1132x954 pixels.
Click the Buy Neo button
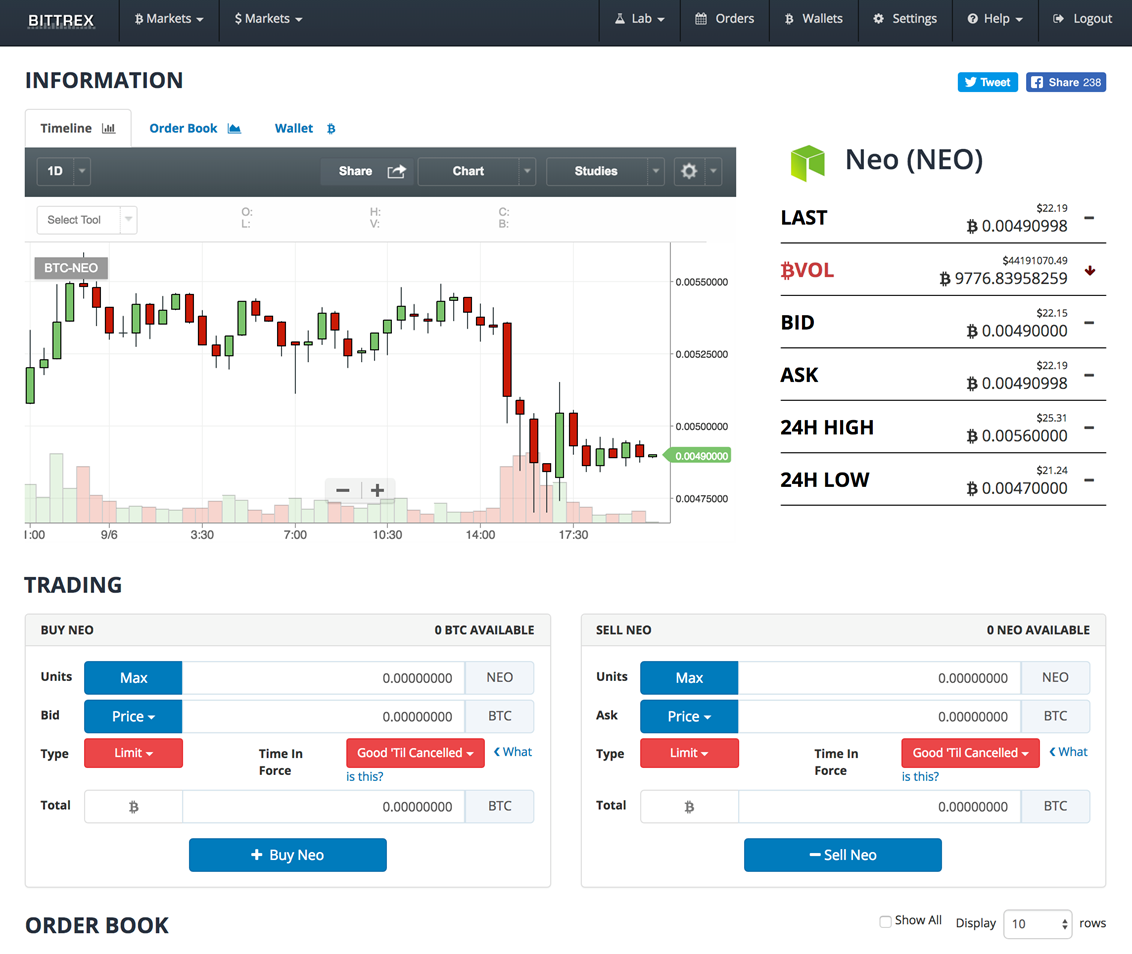288,855
